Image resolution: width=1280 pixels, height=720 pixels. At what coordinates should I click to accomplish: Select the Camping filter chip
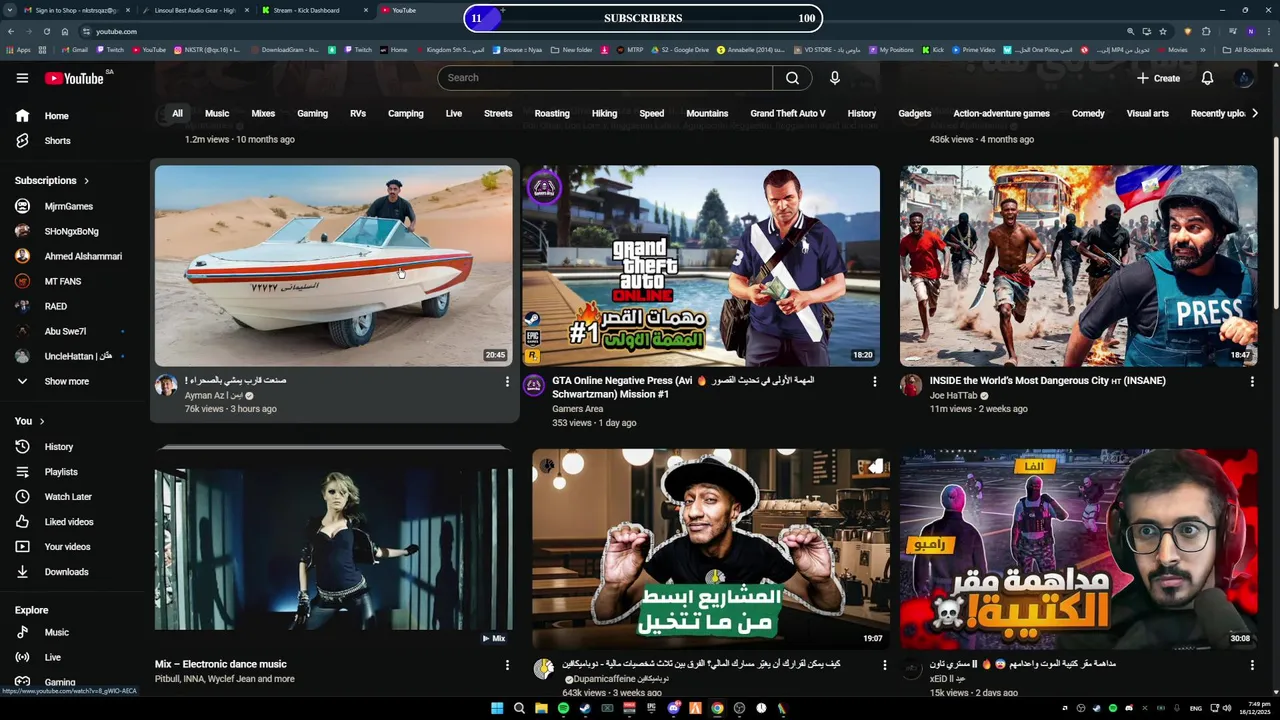[x=406, y=114]
